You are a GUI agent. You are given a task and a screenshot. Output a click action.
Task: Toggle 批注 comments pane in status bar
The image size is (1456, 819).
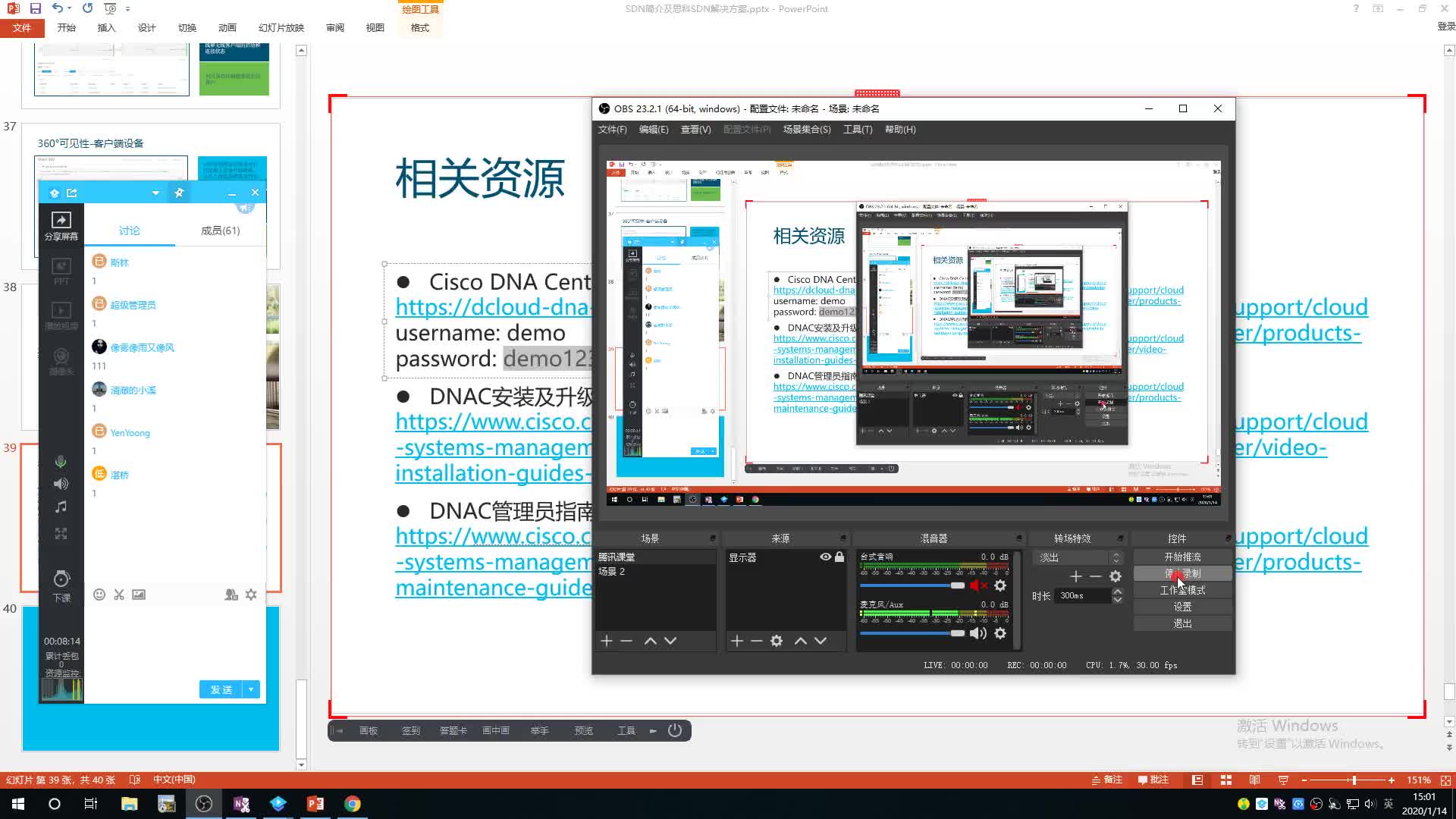click(x=1153, y=780)
